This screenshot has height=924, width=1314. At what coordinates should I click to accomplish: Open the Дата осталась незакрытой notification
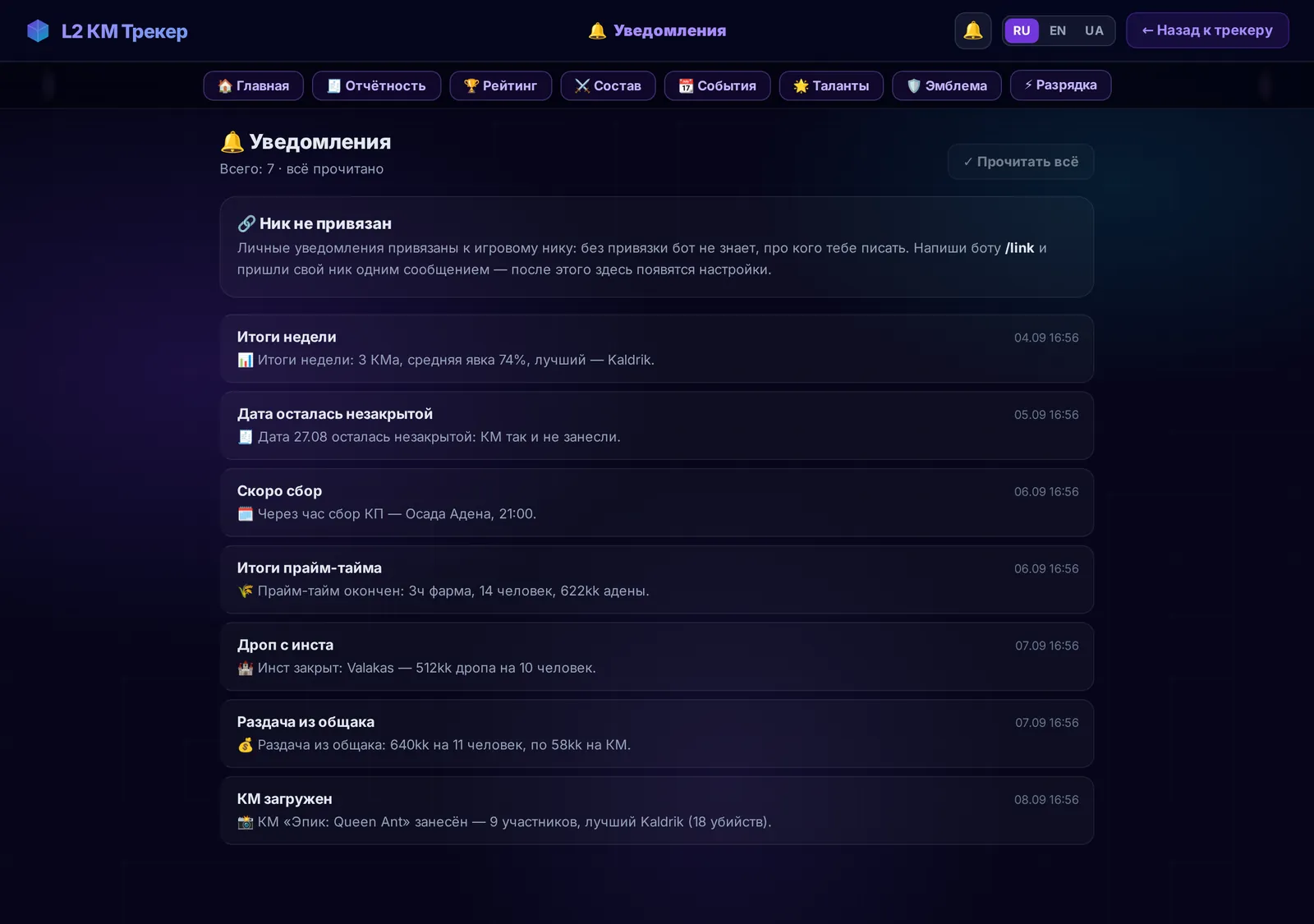(x=657, y=425)
